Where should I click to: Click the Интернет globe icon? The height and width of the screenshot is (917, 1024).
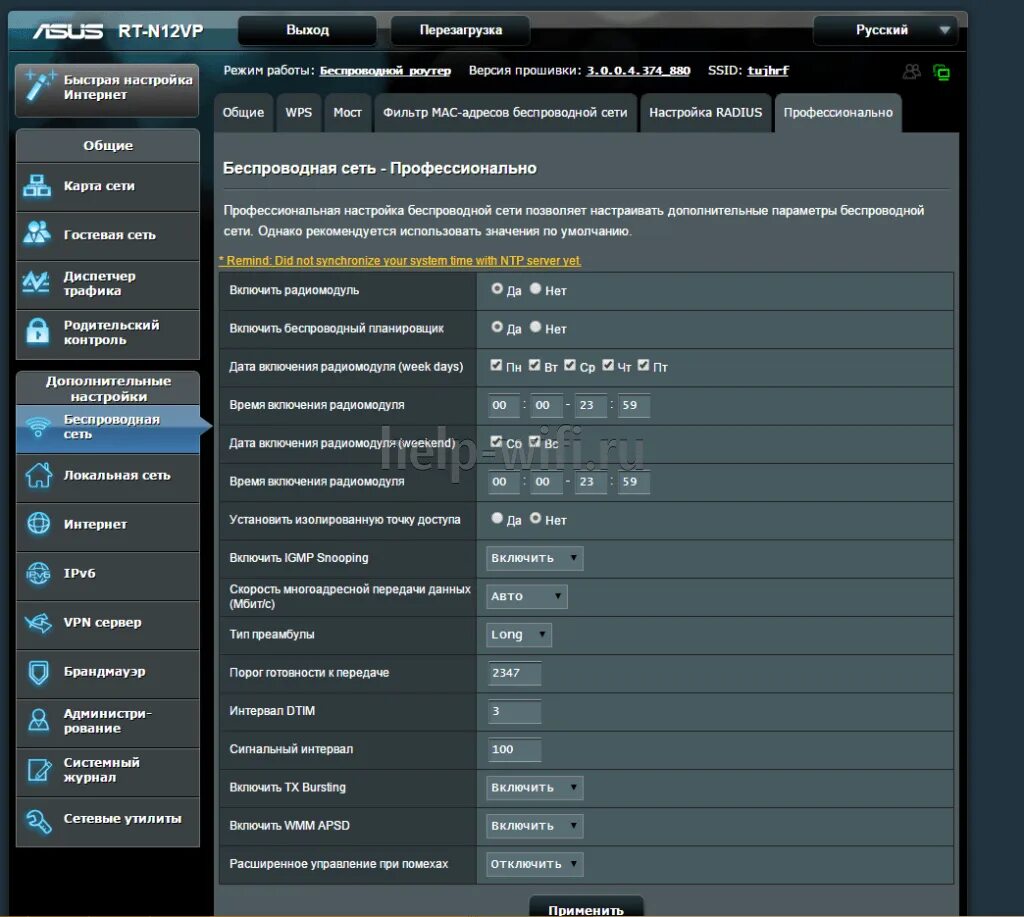[x=39, y=524]
